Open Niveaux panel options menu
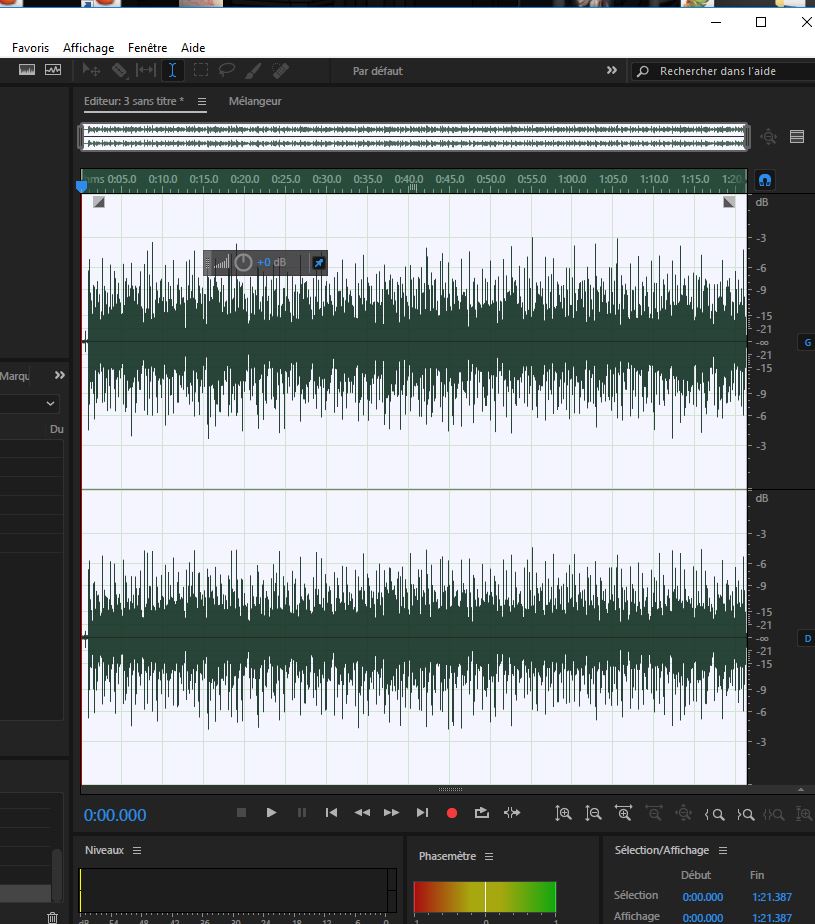Image resolution: width=815 pixels, height=924 pixels. coord(137,850)
